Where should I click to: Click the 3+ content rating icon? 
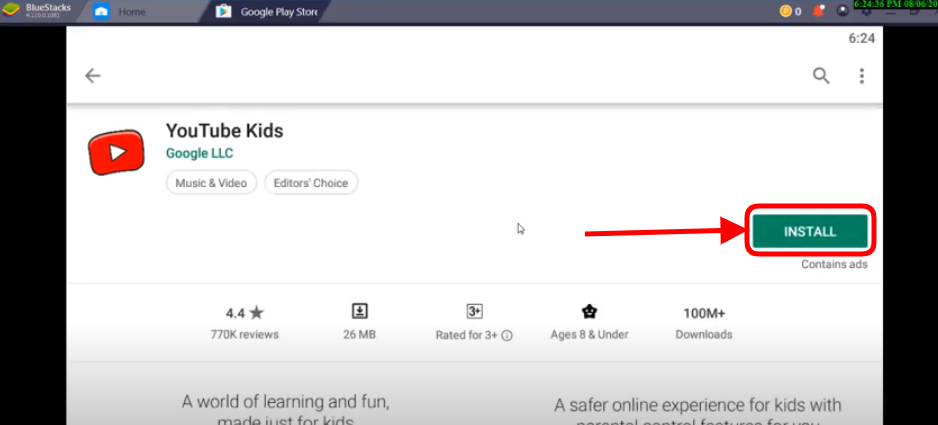point(474,311)
